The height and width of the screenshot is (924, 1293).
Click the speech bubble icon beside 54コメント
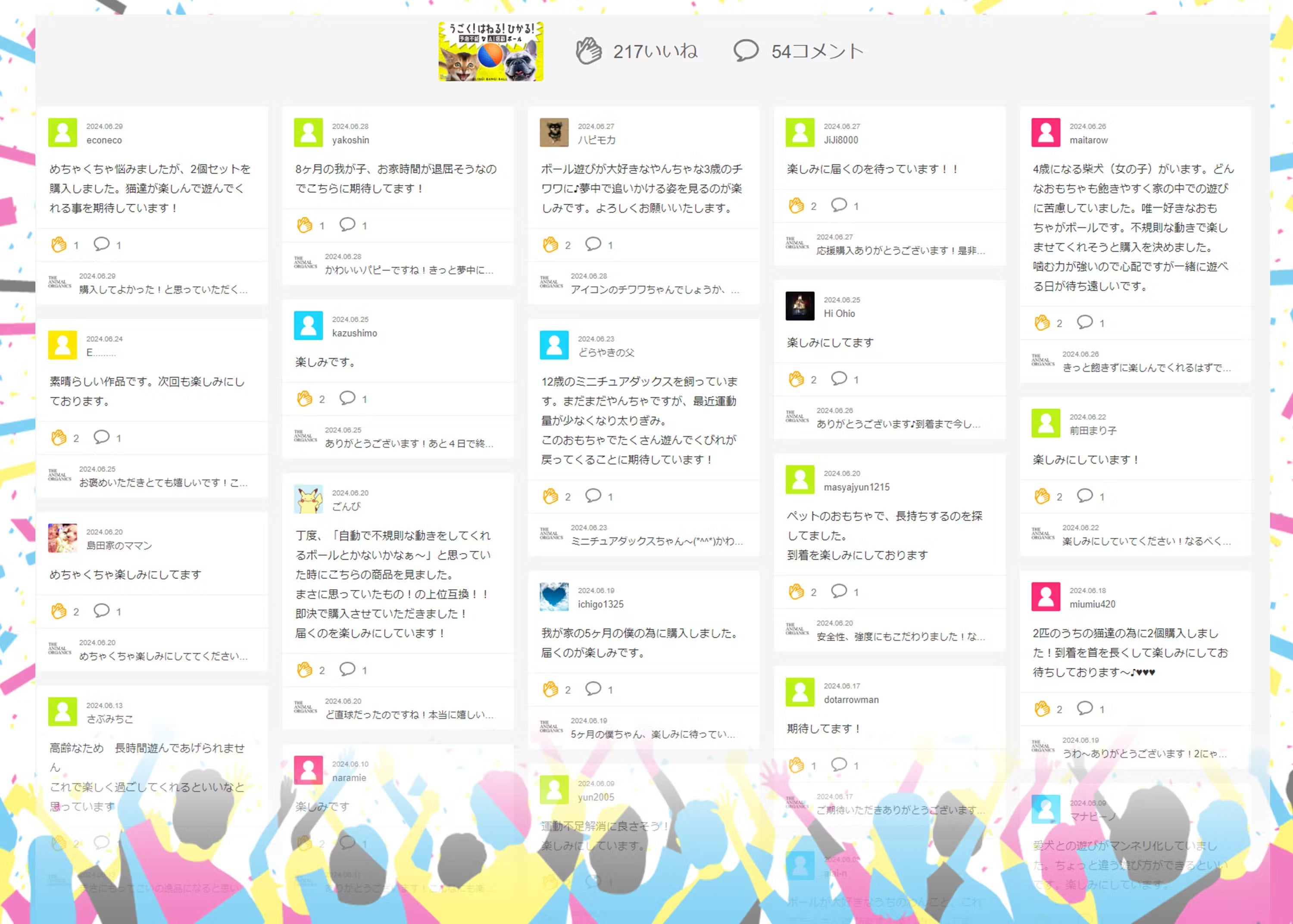point(745,50)
